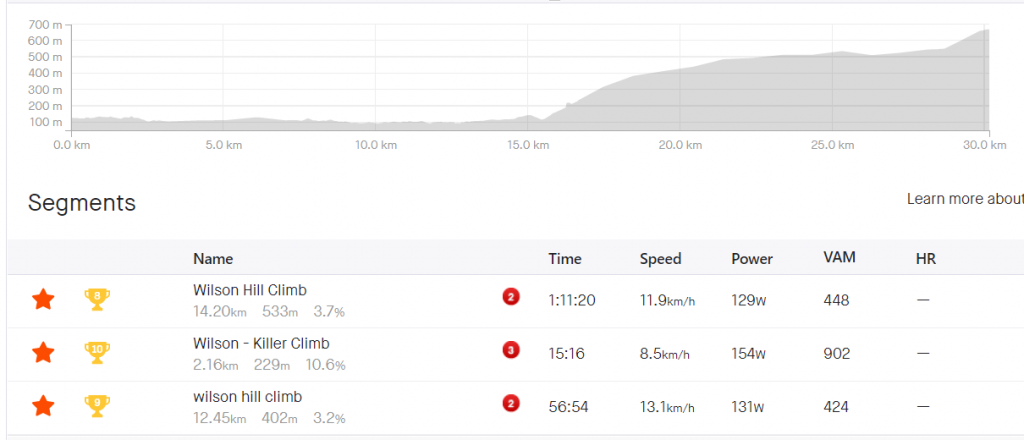The width and height of the screenshot is (1024, 440).
Task: Open the Wilson Hill Climb segment
Action: pyautogui.click(x=249, y=290)
